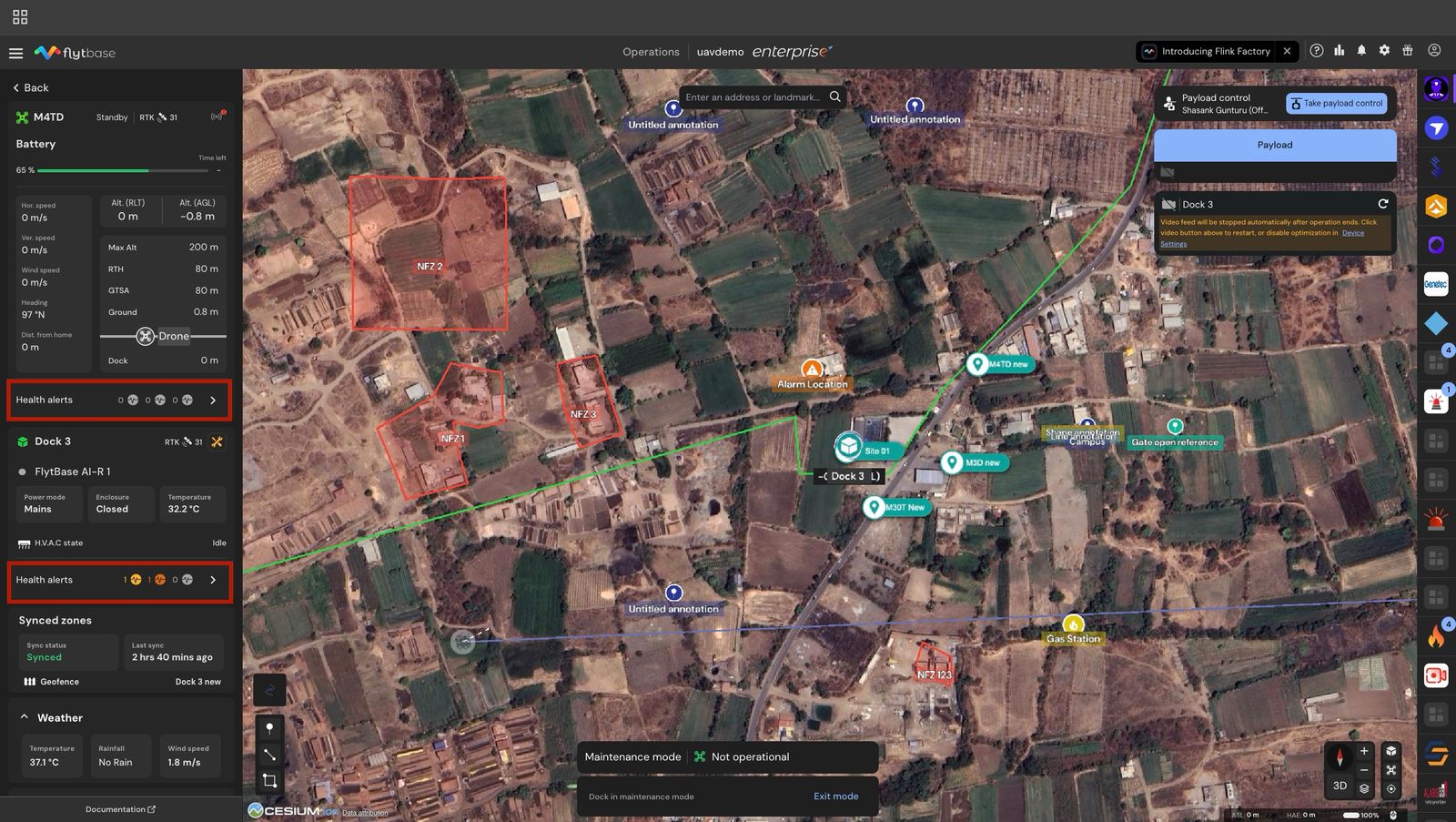Click the Exit mode button
Screen dimensions: 1456x822
point(835,797)
